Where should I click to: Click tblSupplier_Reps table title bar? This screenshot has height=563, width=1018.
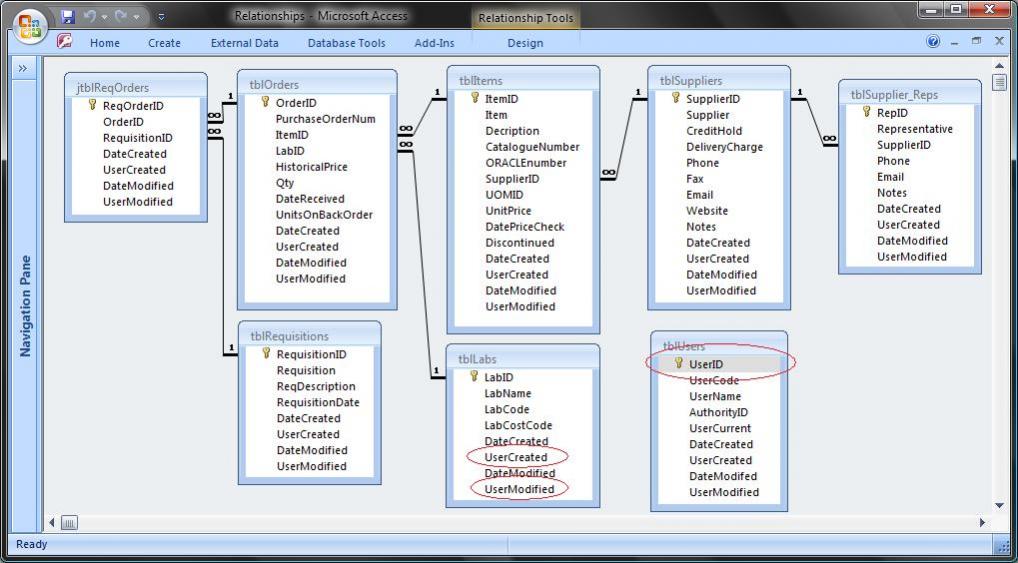pyautogui.click(x=910, y=95)
